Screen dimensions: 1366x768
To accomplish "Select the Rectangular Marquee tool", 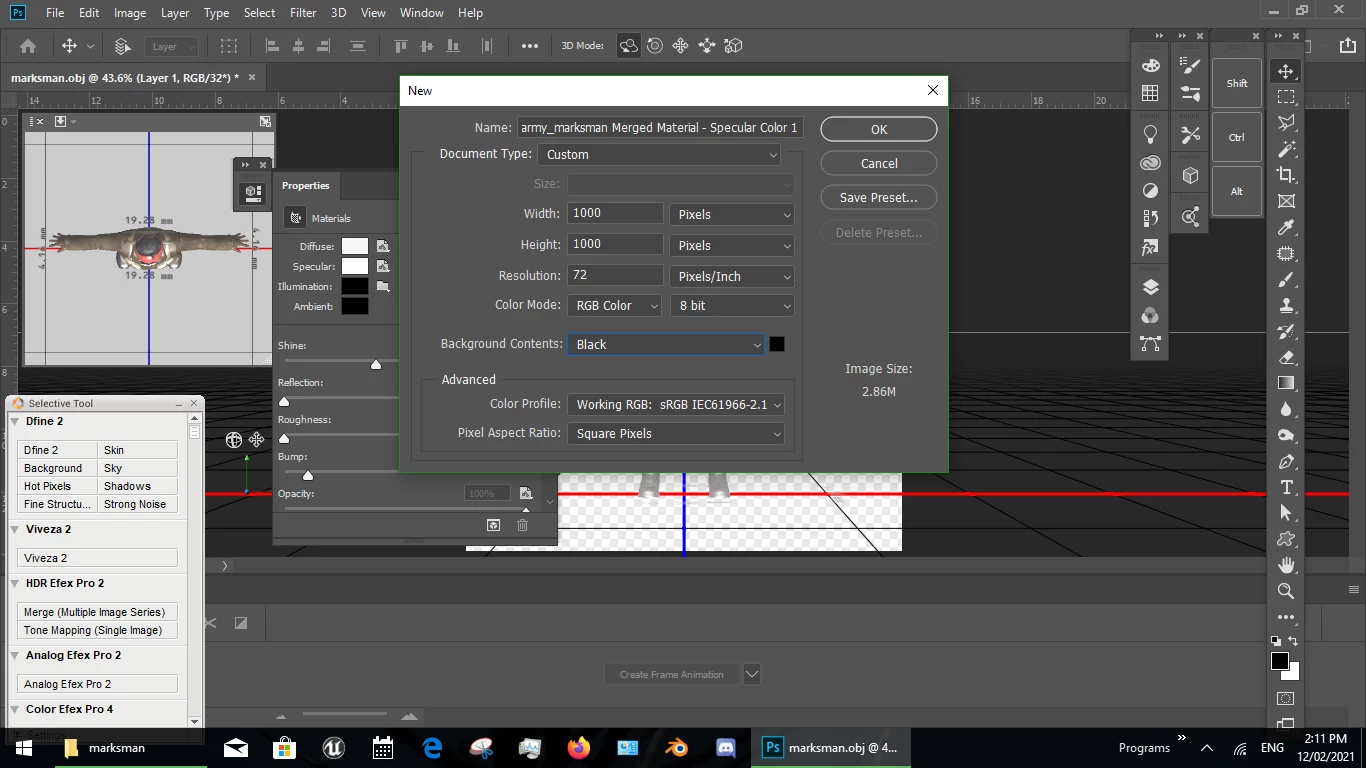I will (1286, 97).
